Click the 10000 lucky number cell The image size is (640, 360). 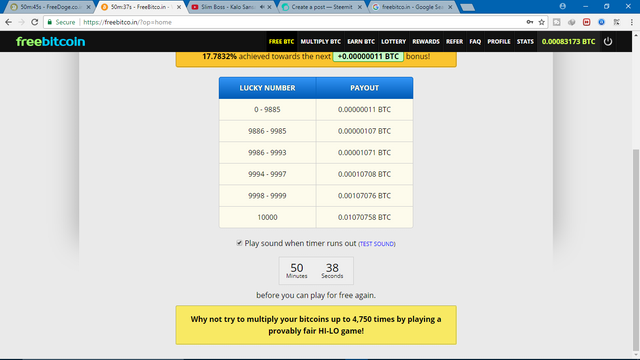[x=267, y=217]
